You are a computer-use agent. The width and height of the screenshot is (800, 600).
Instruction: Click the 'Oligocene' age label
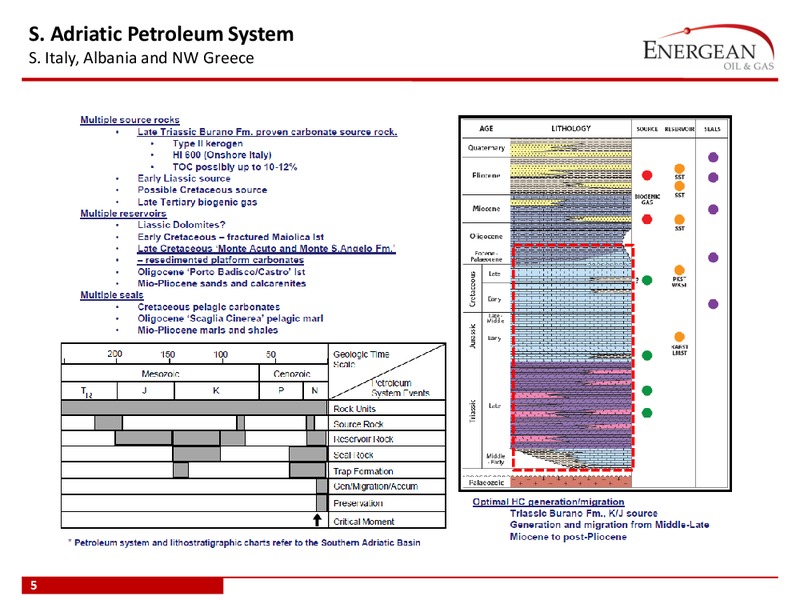(x=486, y=236)
